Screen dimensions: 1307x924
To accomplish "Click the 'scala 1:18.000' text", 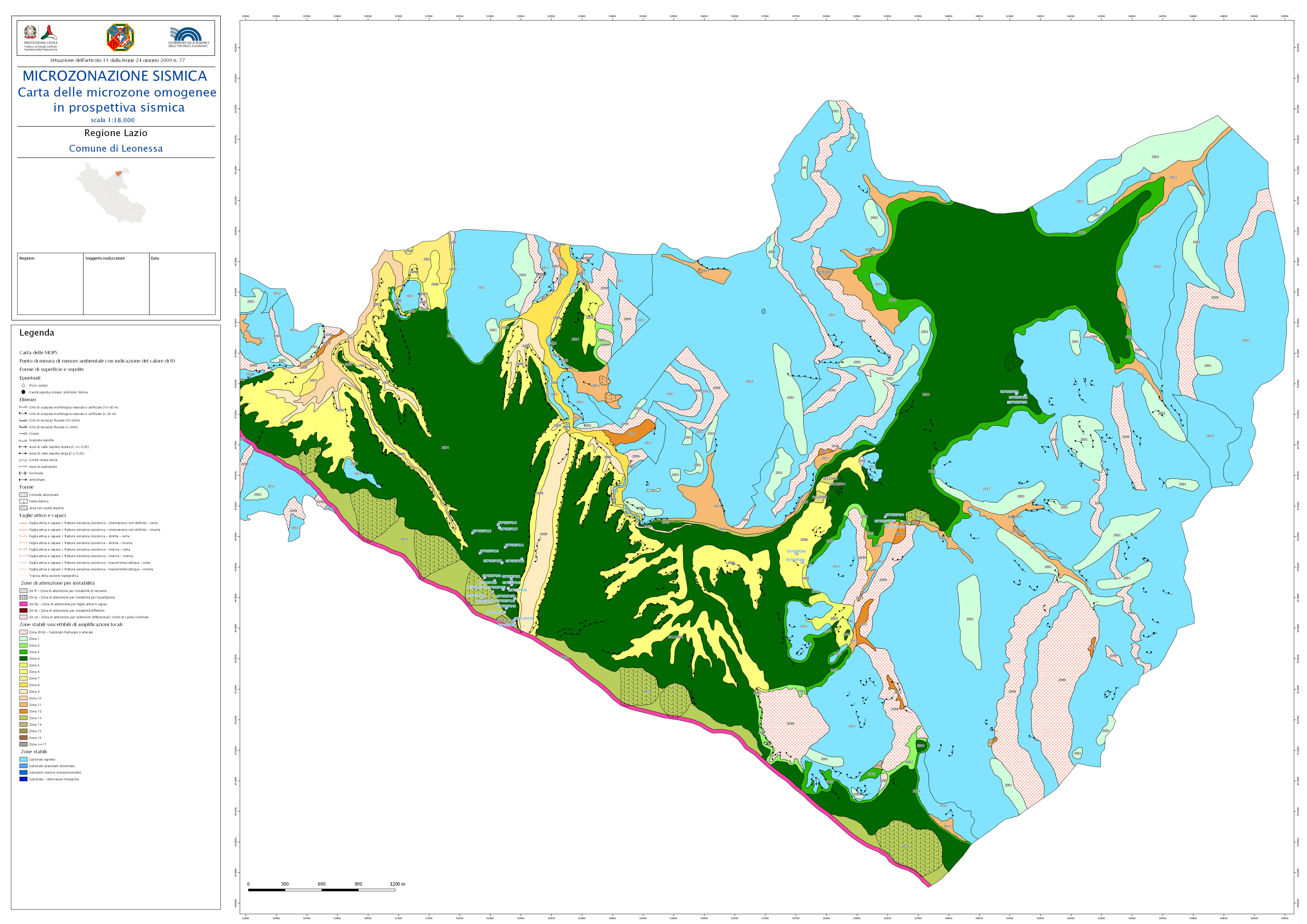I will tap(113, 120).
